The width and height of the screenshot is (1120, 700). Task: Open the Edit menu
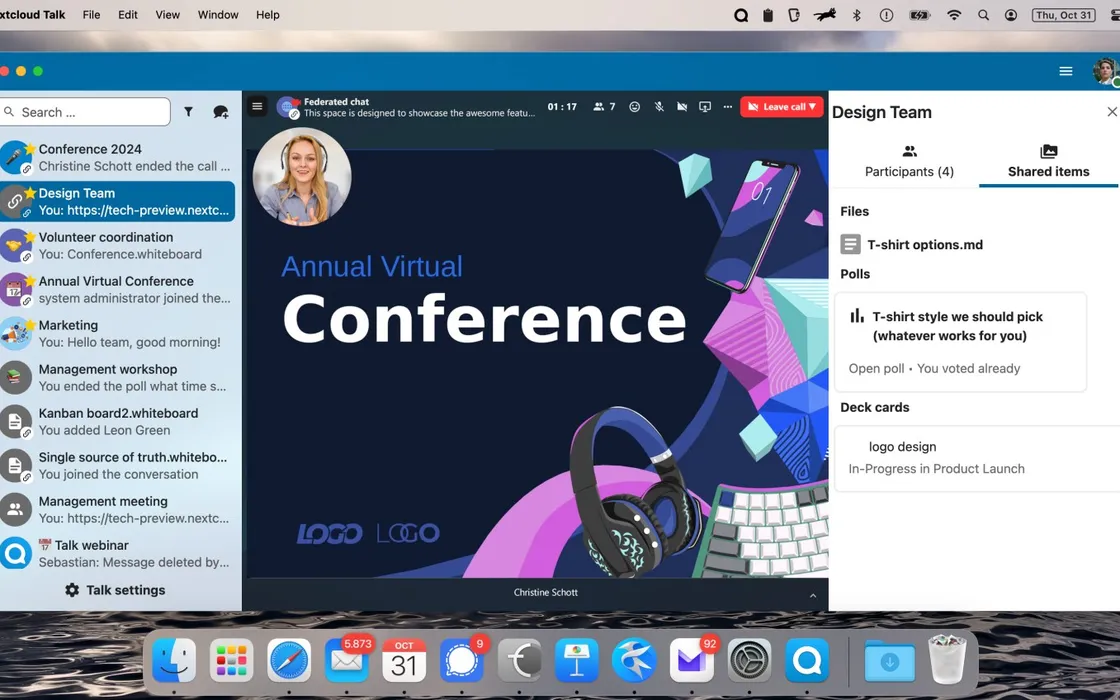pos(128,14)
